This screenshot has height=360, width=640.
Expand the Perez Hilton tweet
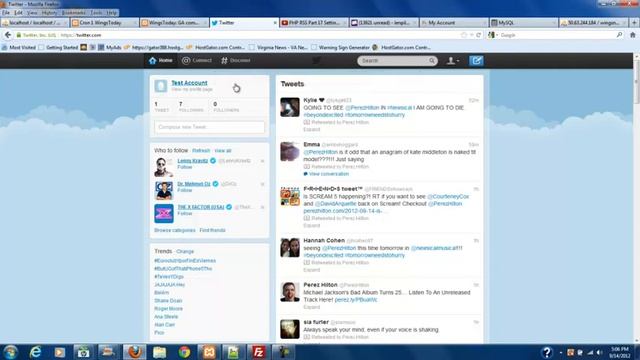pyautogui.click(x=311, y=307)
